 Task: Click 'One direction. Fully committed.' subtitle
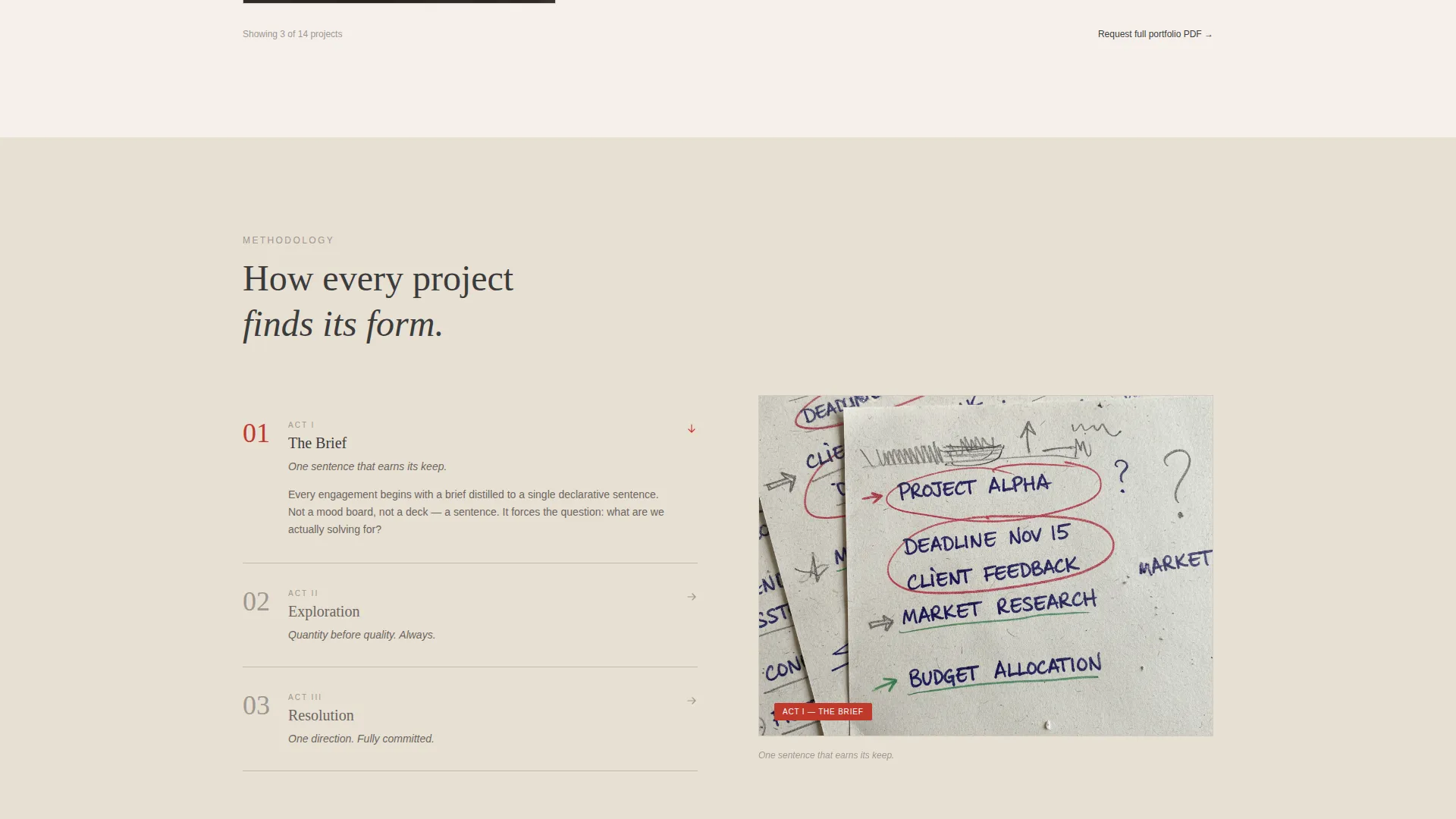[x=361, y=739]
